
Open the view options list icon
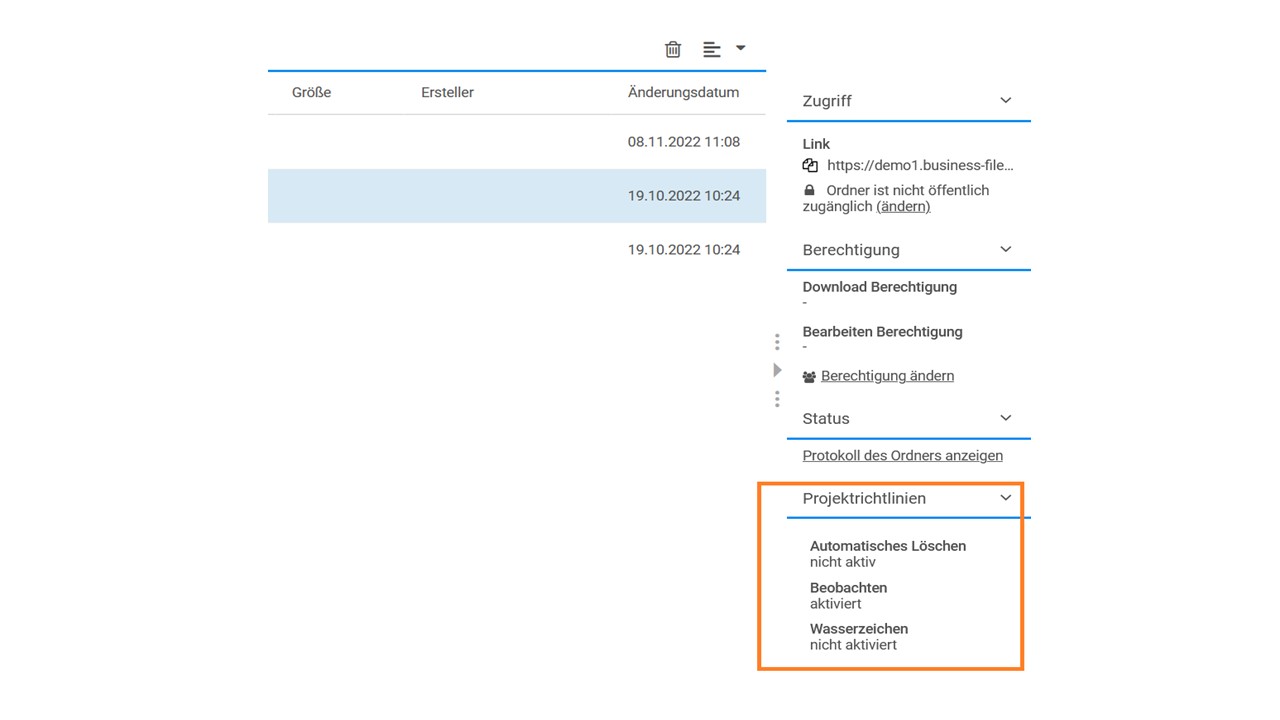click(x=712, y=49)
